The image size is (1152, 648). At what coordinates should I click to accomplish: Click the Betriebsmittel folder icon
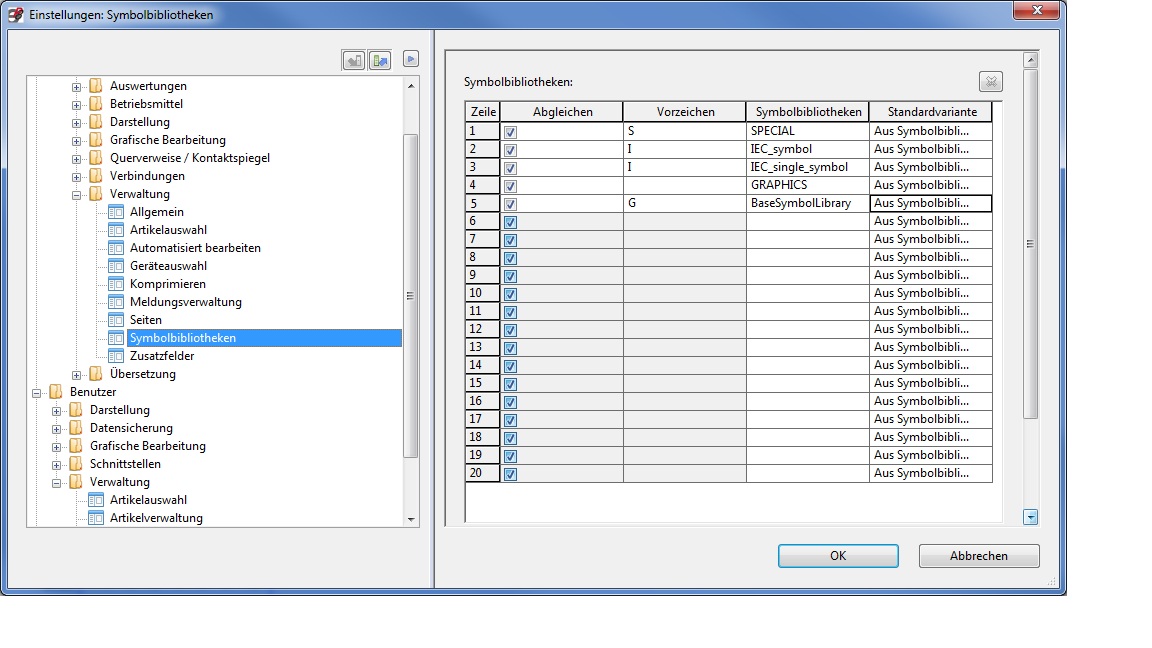(x=96, y=104)
